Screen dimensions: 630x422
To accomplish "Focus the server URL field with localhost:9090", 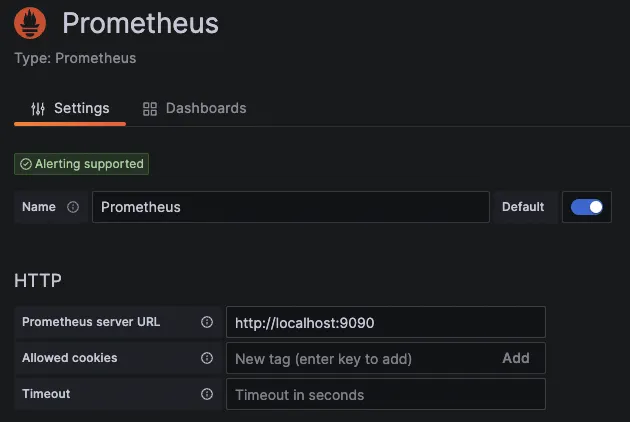I will click(385, 322).
